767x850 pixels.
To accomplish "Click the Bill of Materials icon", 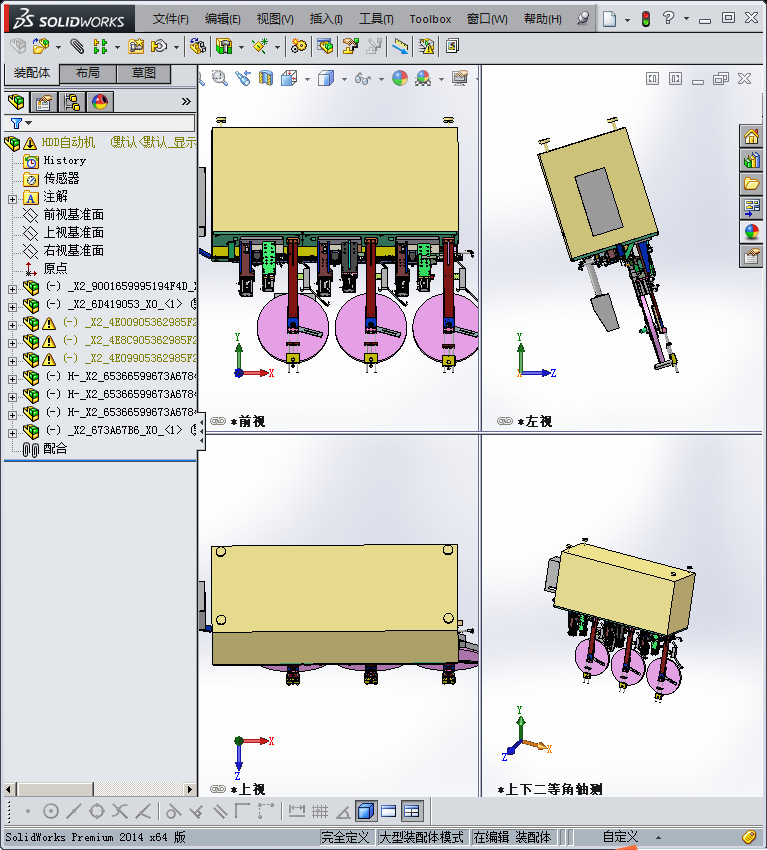I will (x=325, y=47).
